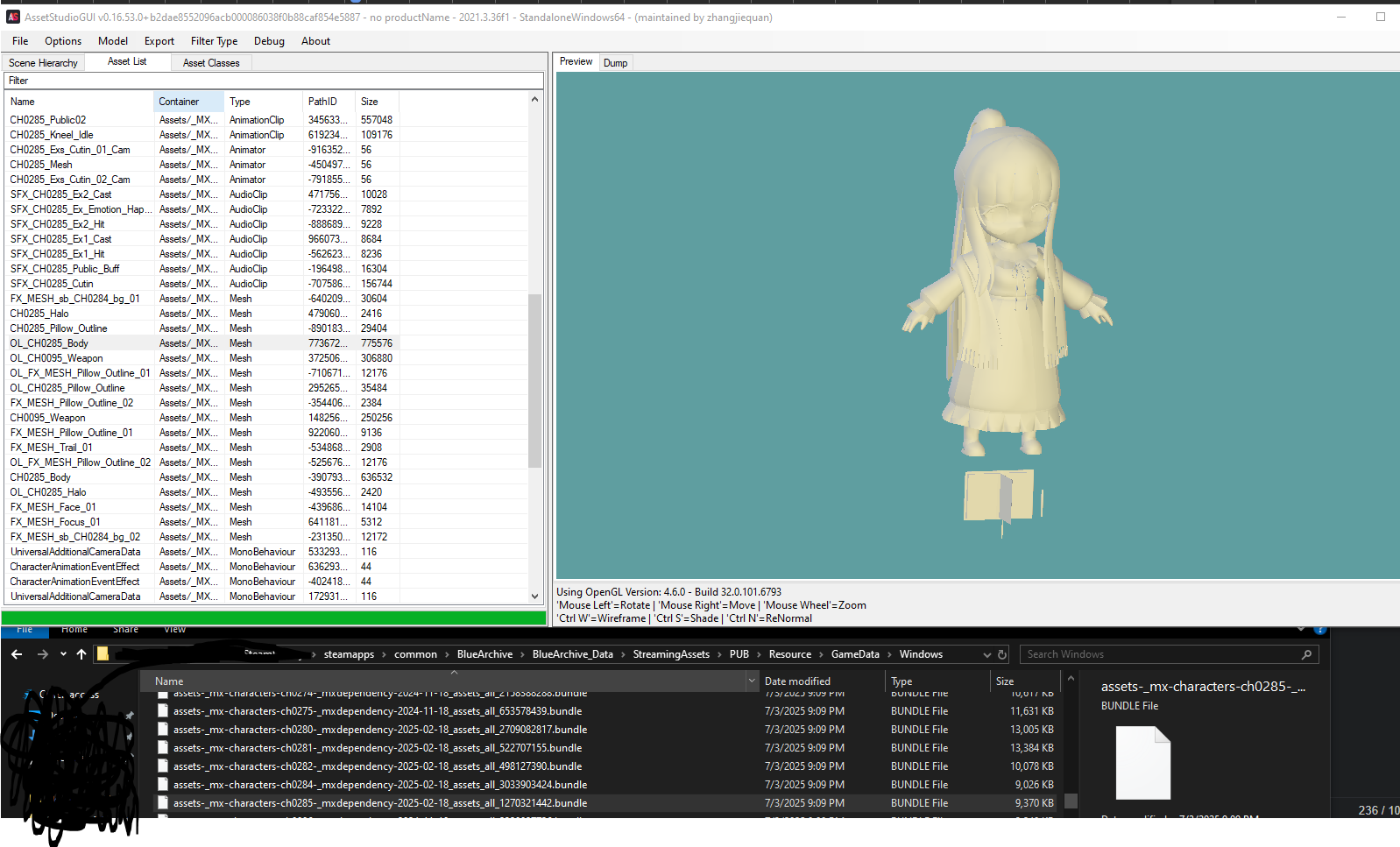Open the recent locations dropdown in Explorer

[x=63, y=654]
